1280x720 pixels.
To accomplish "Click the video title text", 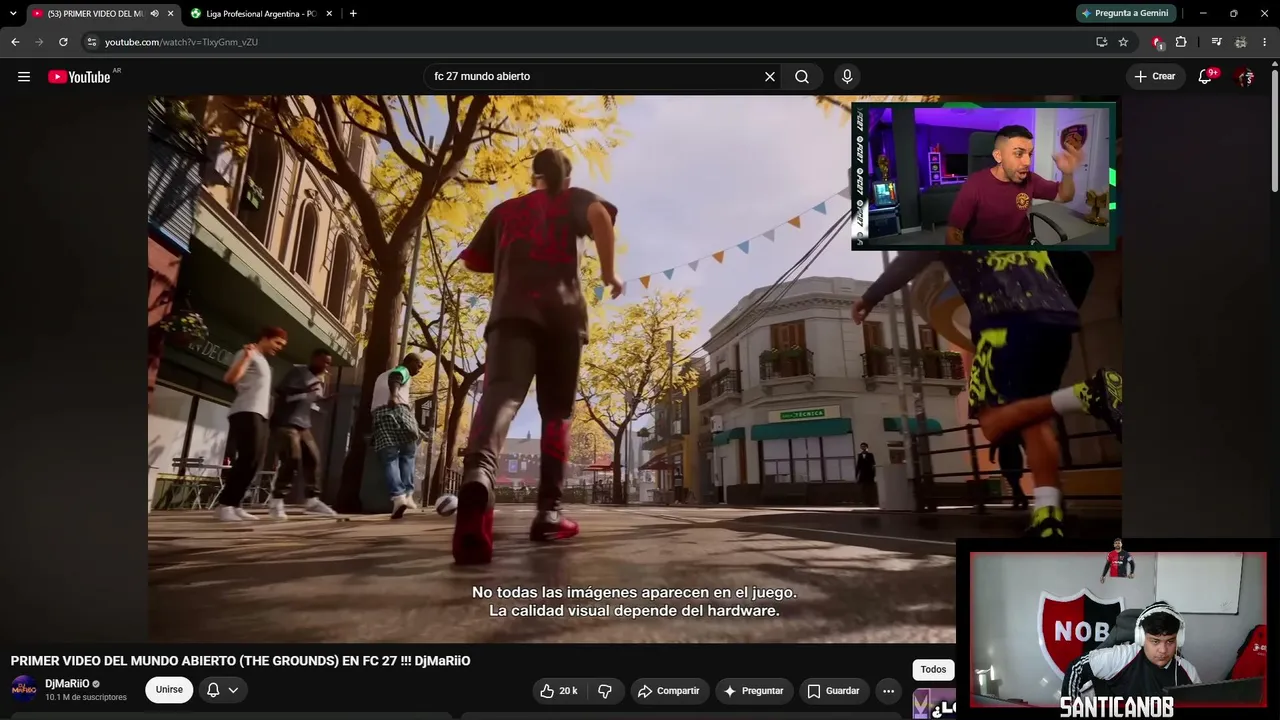I will (x=240, y=661).
